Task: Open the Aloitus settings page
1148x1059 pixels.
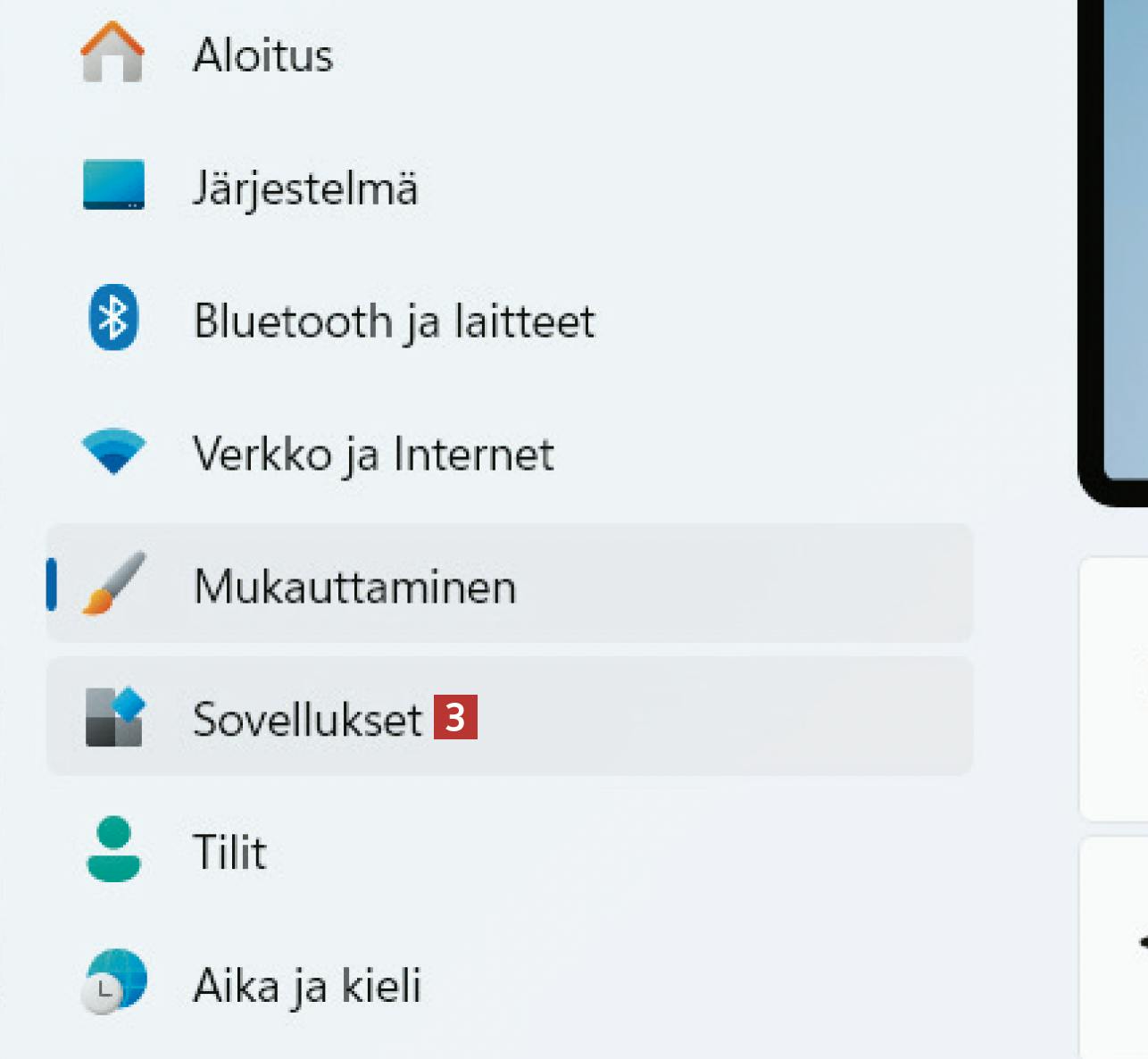Action: [x=262, y=54]
